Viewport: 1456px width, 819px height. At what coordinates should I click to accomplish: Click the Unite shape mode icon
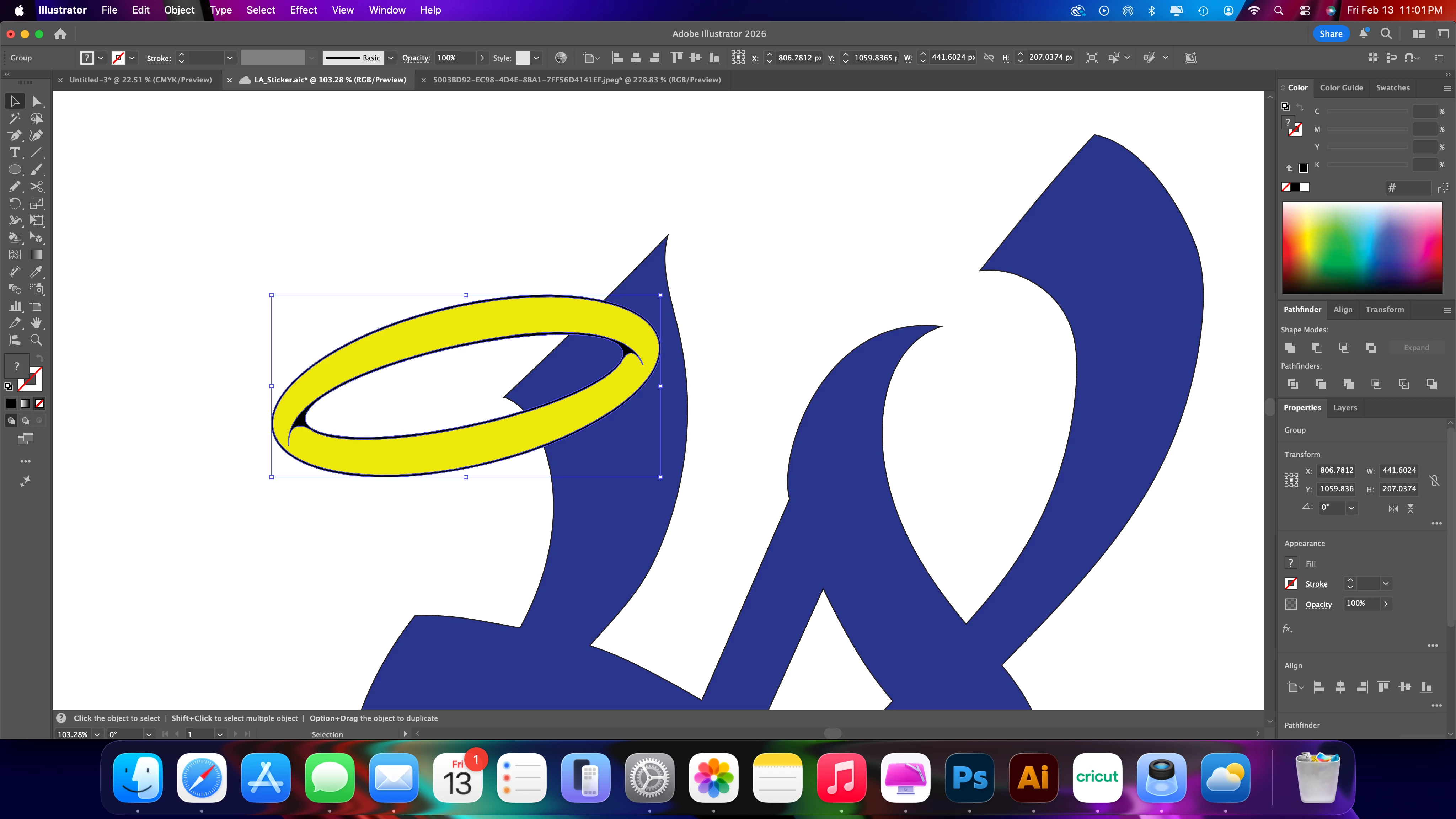[x=1290, y=348]
